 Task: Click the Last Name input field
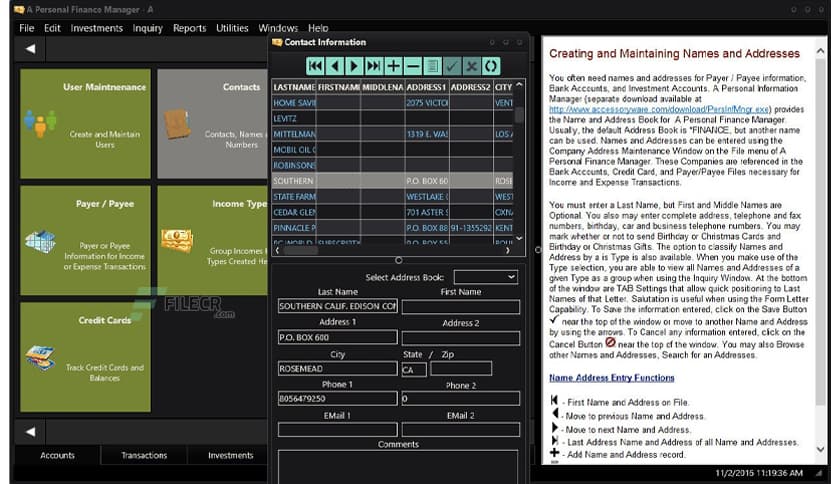(337, 306)
